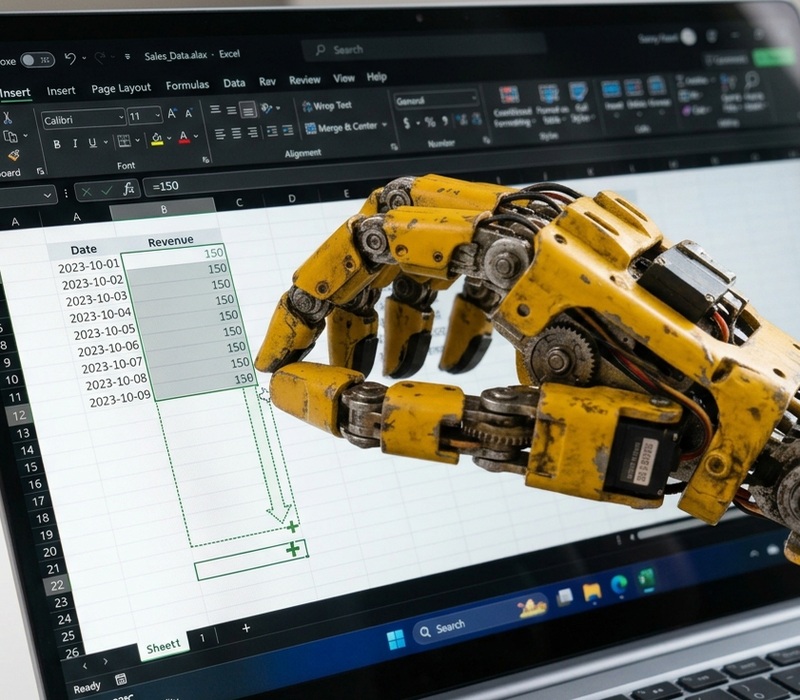Viewport: 800px width, 700px height.
Task: Open the View tab
Action: [x=343, y=78]
